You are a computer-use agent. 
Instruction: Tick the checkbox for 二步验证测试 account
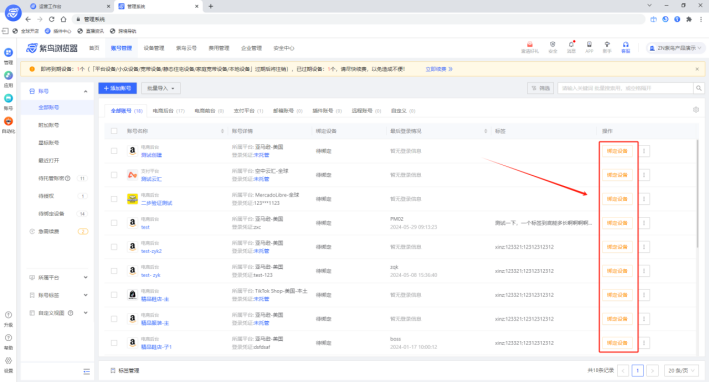(114, 199)
